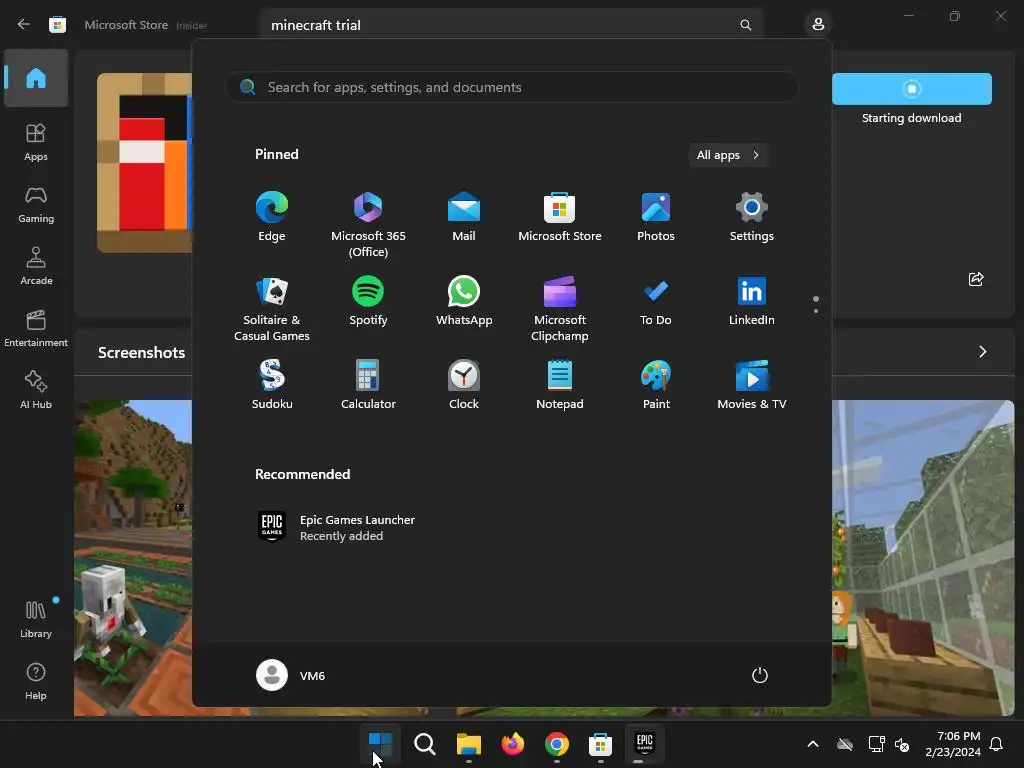
Task: Open the Microsoft Store profile account icon
Action: [x=818, y=25]
